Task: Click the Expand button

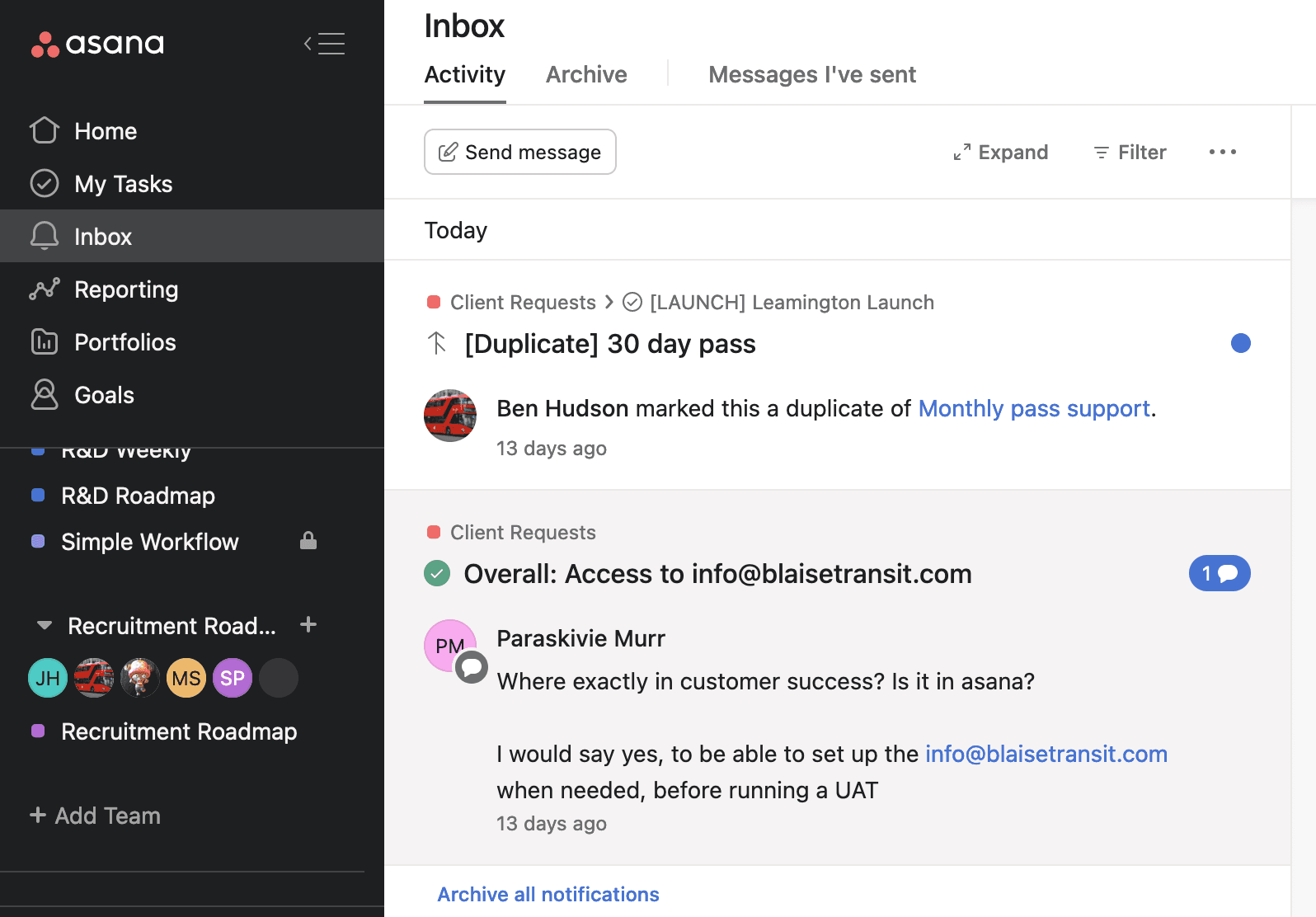Action: 1001,153
